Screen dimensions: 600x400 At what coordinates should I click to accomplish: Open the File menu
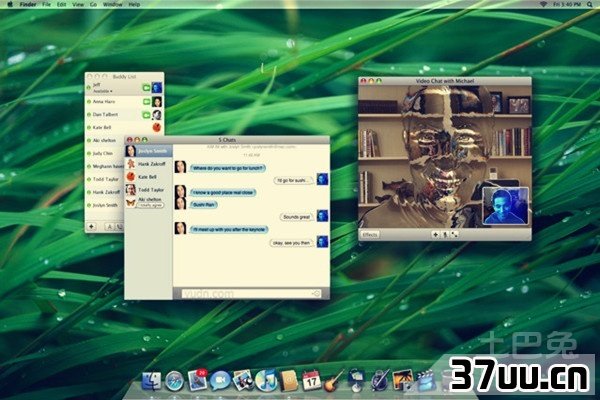pos(46,5)
